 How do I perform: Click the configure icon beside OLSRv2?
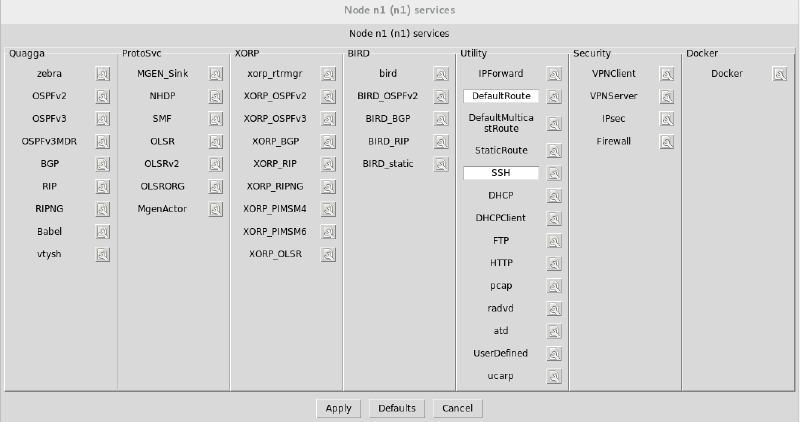pyautogui.click(x=215, y=164)
